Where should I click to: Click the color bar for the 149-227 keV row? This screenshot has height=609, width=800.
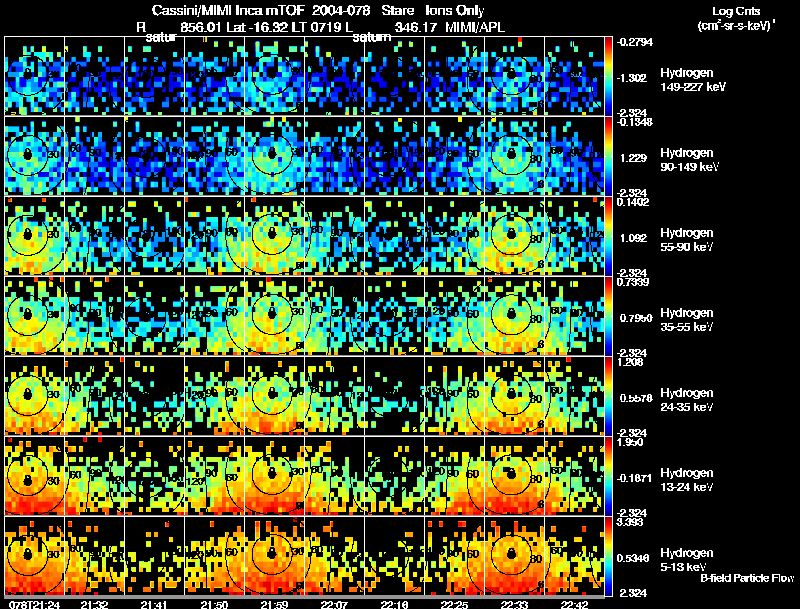pyautogui.click(x=608, y=76)
